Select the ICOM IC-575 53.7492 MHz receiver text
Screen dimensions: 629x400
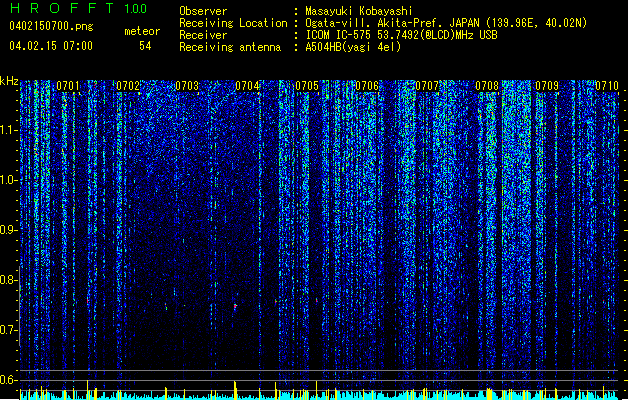point(401,35)
